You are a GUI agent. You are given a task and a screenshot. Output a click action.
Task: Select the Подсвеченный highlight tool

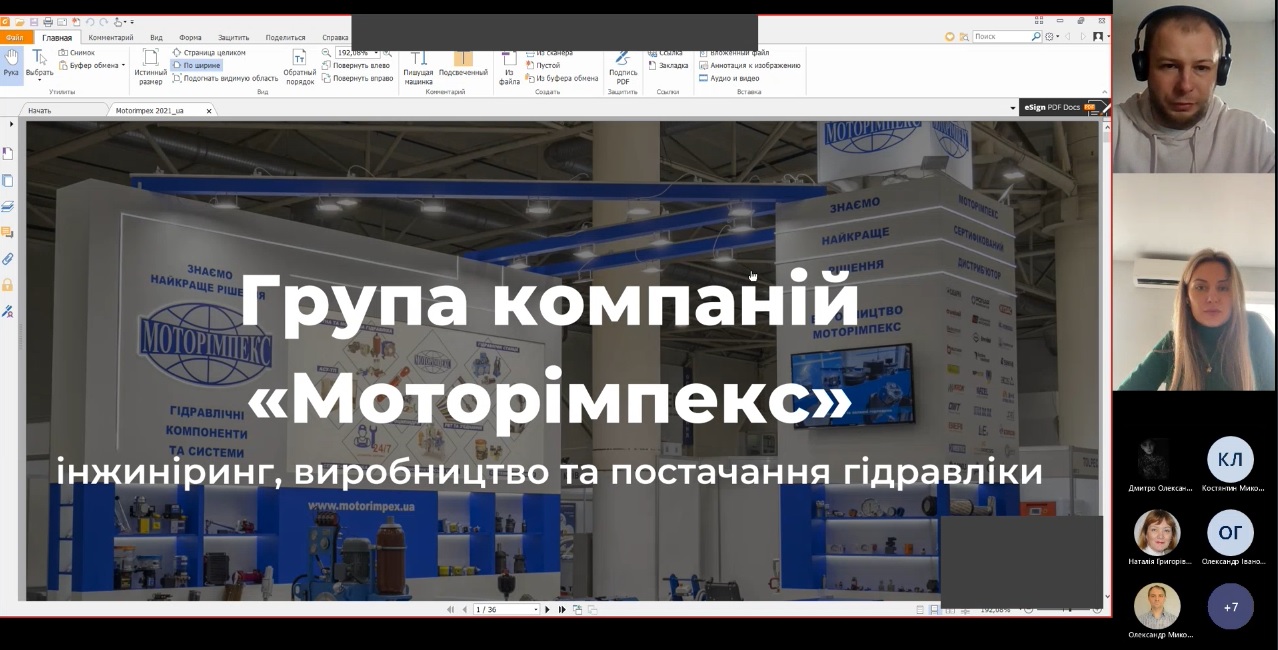463,66
